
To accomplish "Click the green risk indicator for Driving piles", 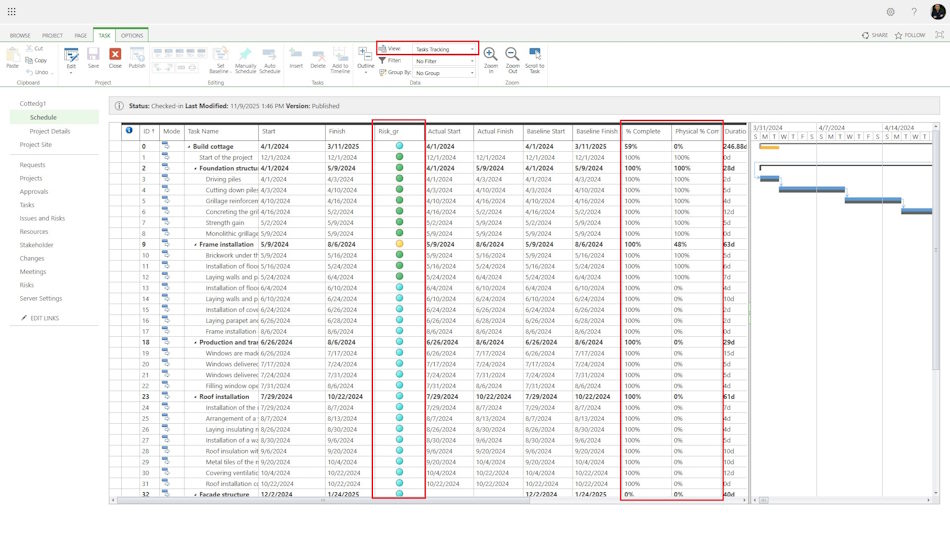I will 399,179.
